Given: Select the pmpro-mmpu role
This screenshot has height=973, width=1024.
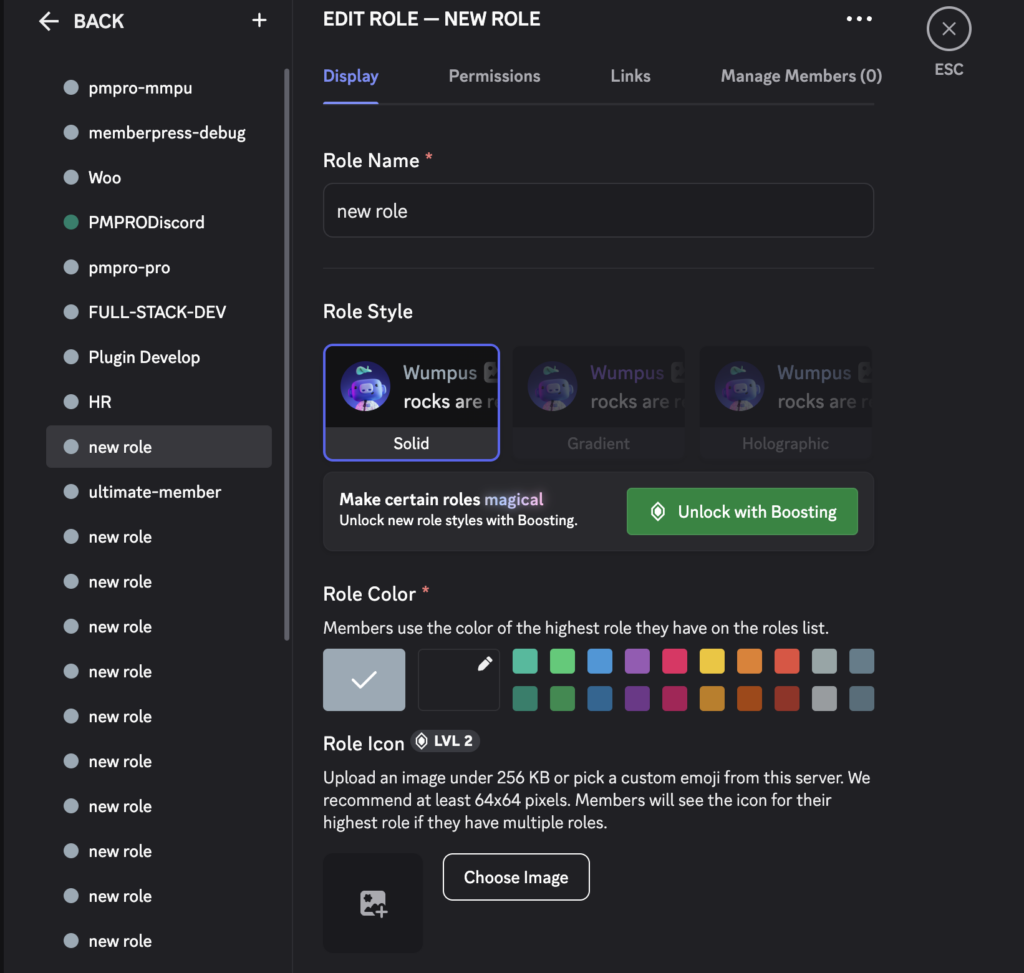Looking at the screenshot, I should click(x=159, y=88).
